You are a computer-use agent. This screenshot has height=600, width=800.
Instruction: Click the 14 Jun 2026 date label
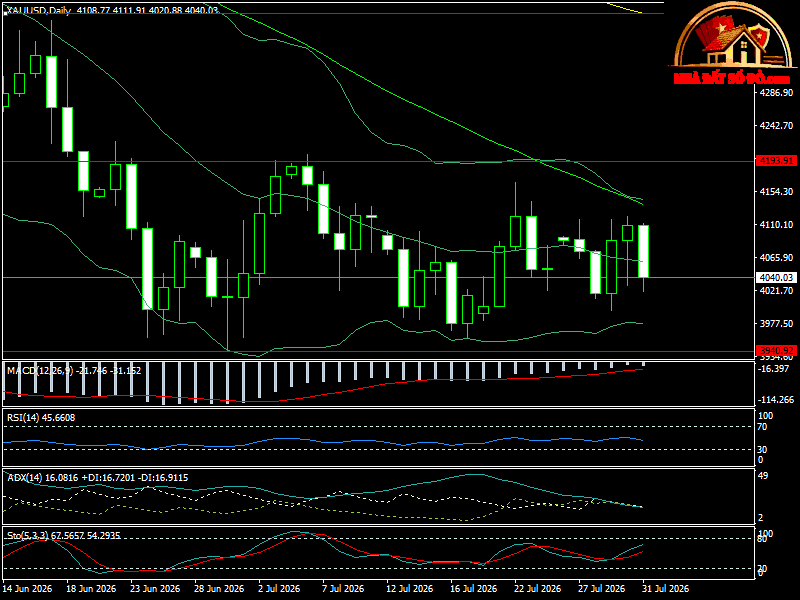(28, 589)
